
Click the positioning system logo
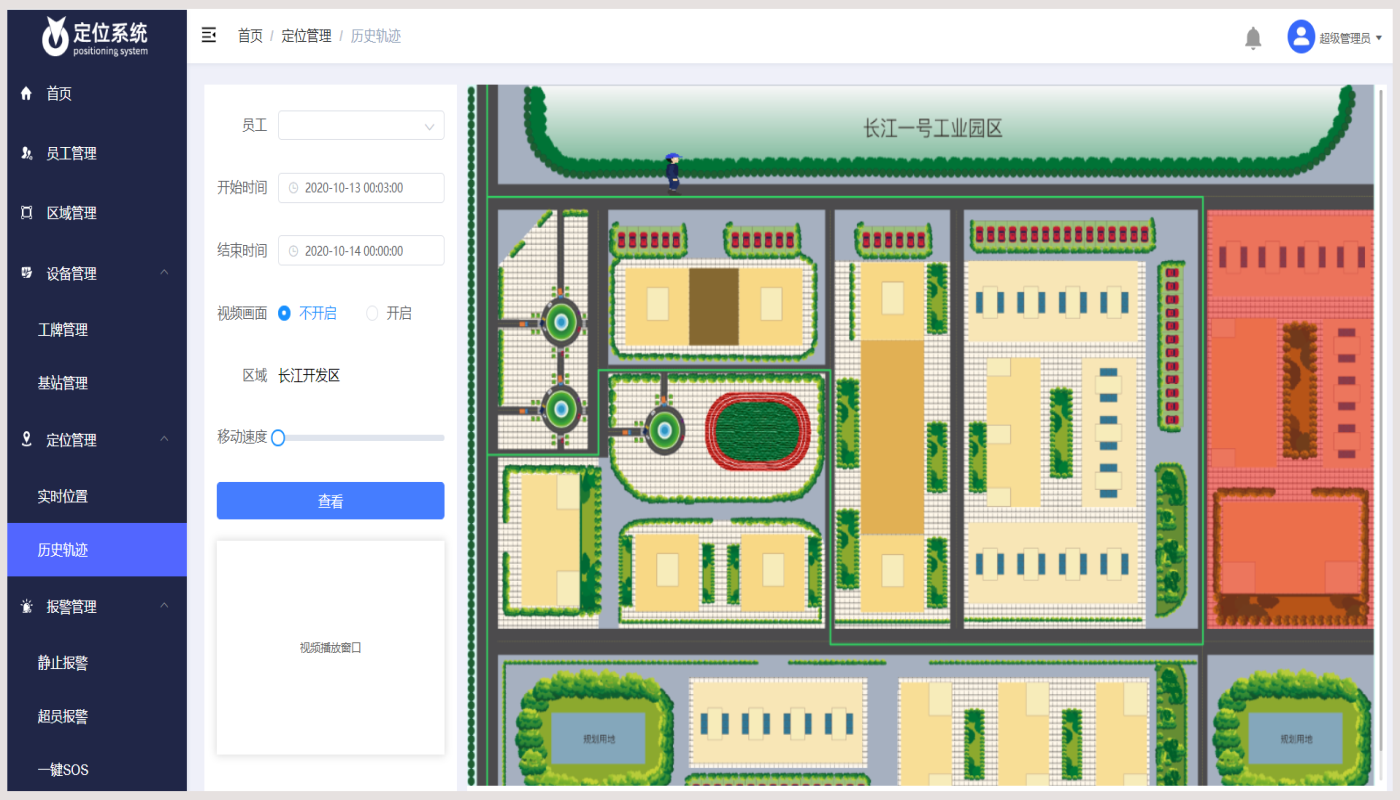point(96,37)
